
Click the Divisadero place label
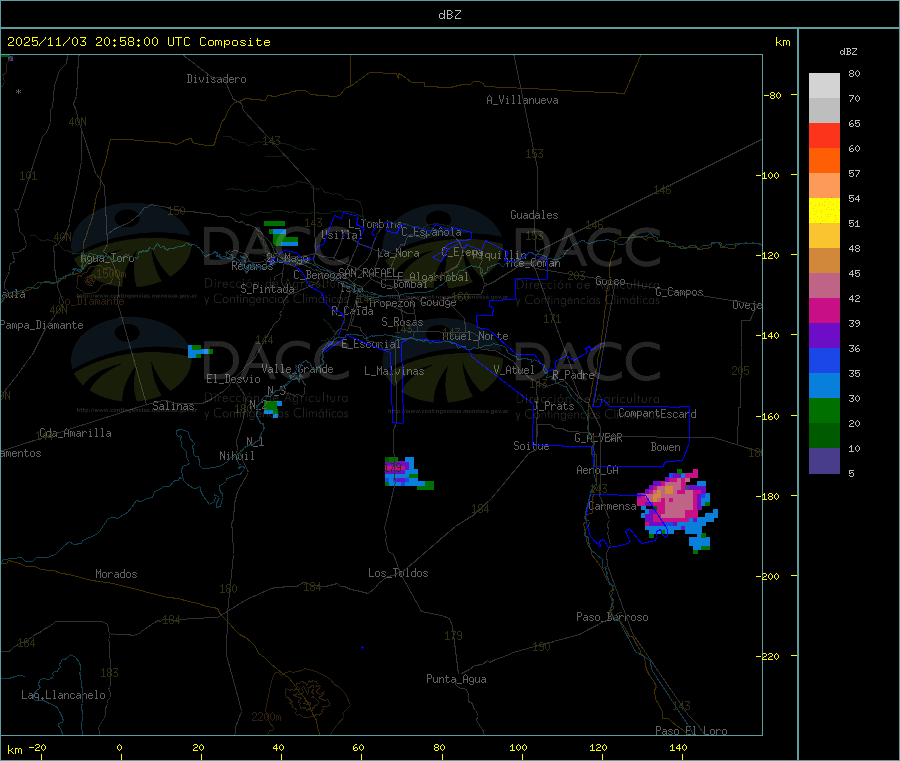click(x=216, y=79)
